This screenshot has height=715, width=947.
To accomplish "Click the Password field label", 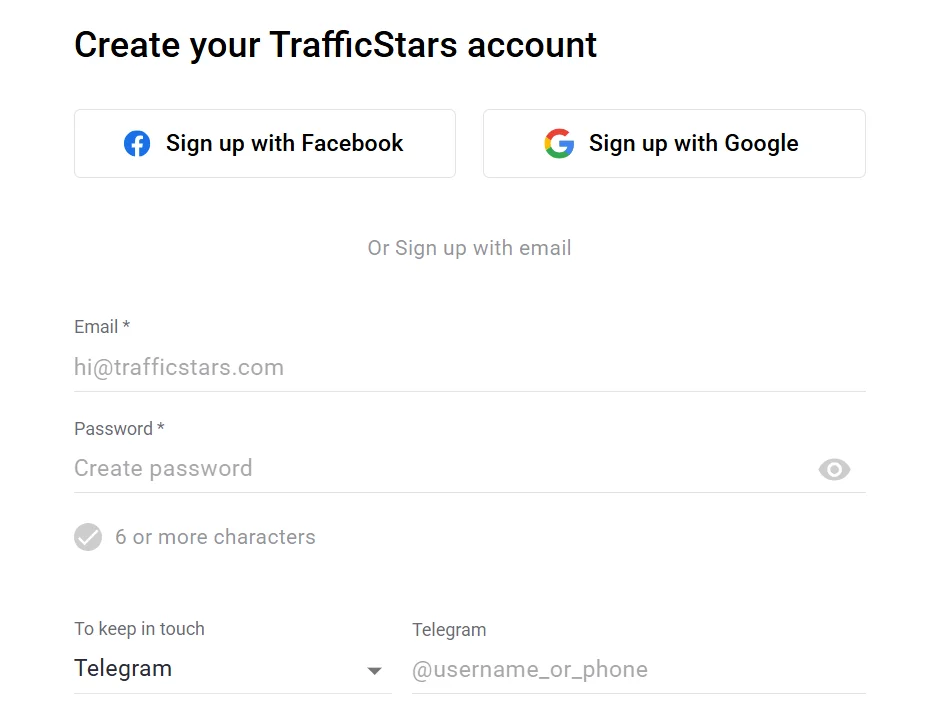I will 113,429.
